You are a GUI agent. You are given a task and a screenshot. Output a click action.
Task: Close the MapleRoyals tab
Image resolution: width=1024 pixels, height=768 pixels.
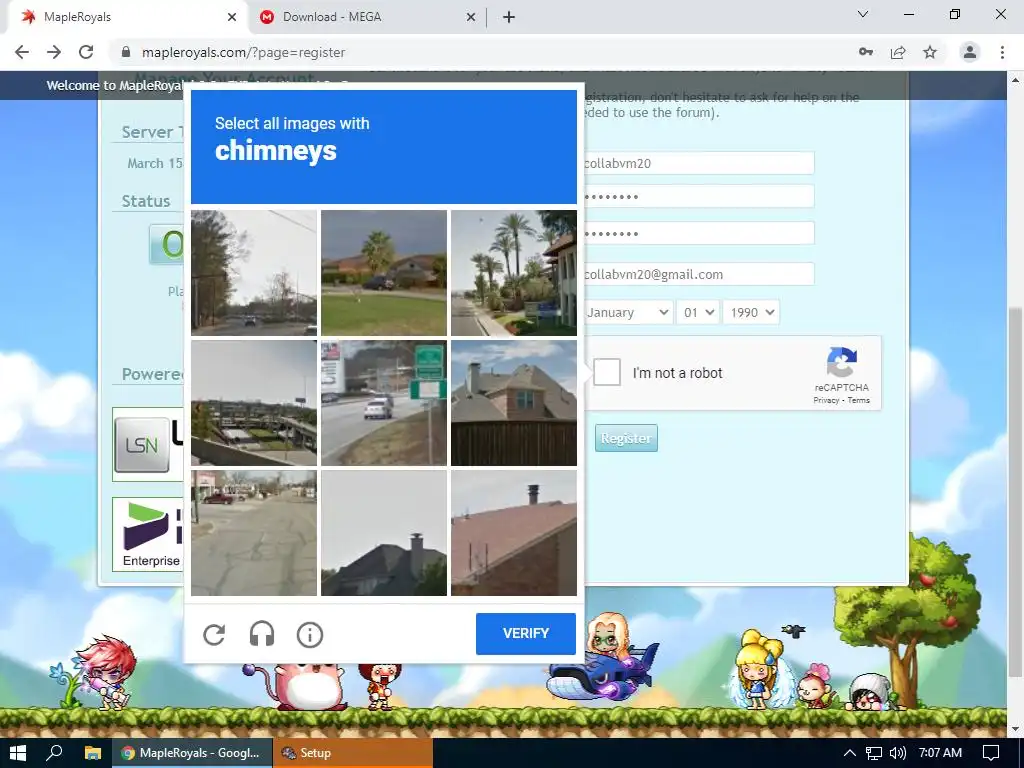click(232, 17)
